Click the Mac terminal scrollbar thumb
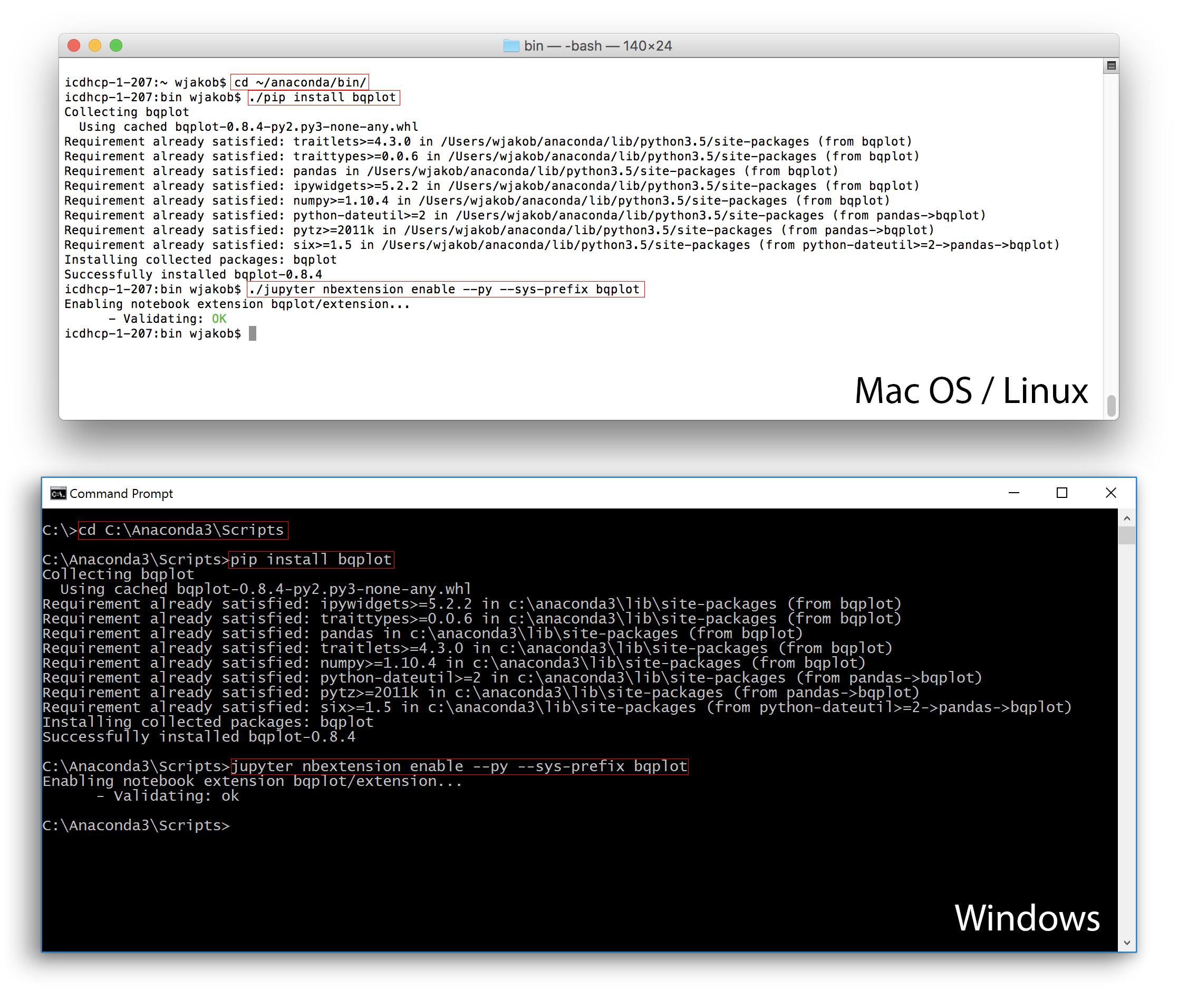 (x=1112, y=406)
